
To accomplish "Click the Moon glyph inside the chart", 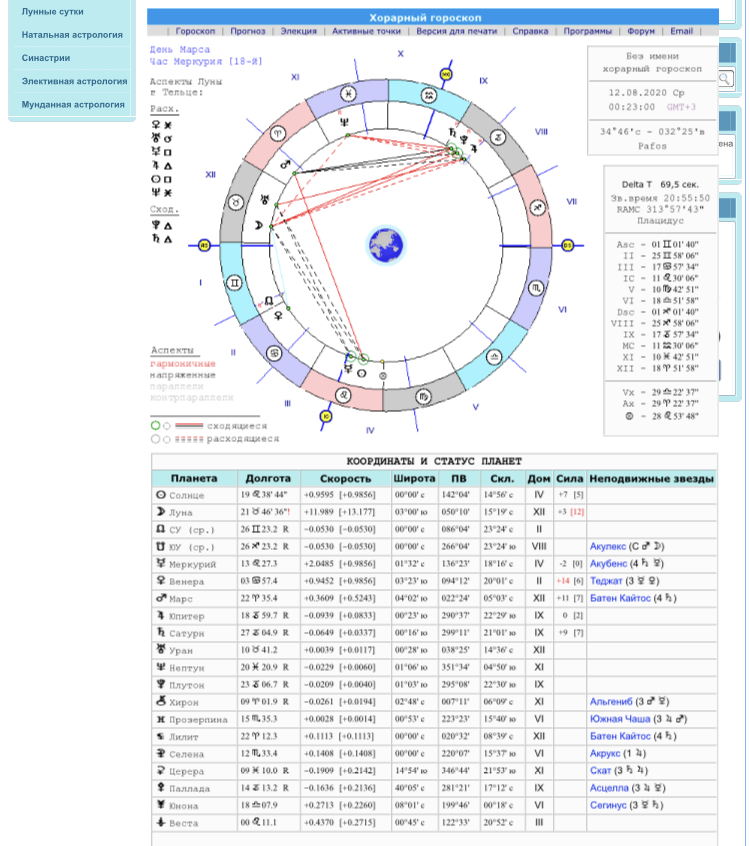I will [259, 225].
